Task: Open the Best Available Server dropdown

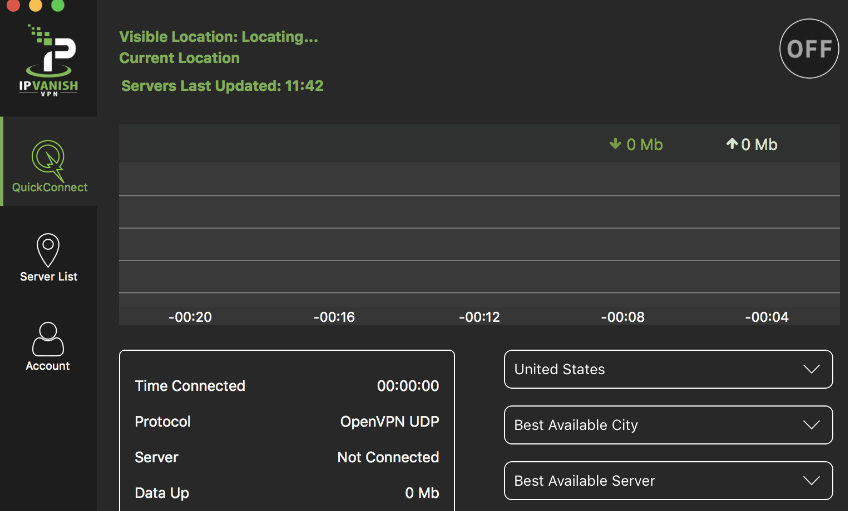Action: click(x=668, y=481)
